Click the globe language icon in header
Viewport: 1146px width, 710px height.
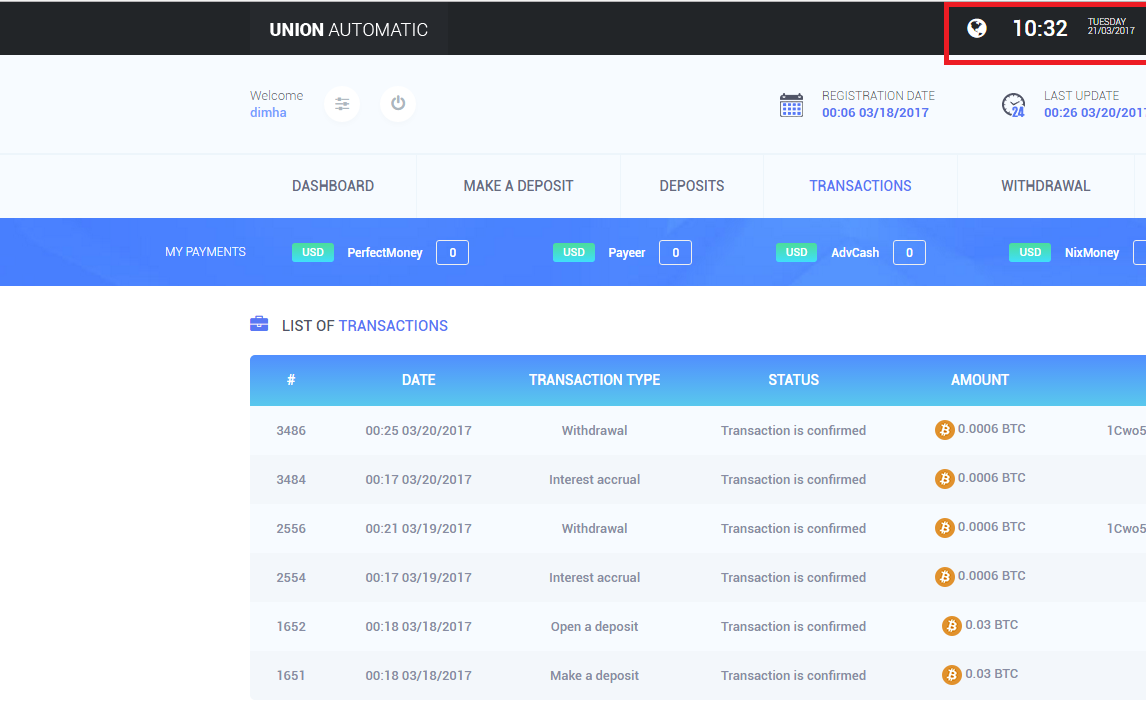pos(977,28)
